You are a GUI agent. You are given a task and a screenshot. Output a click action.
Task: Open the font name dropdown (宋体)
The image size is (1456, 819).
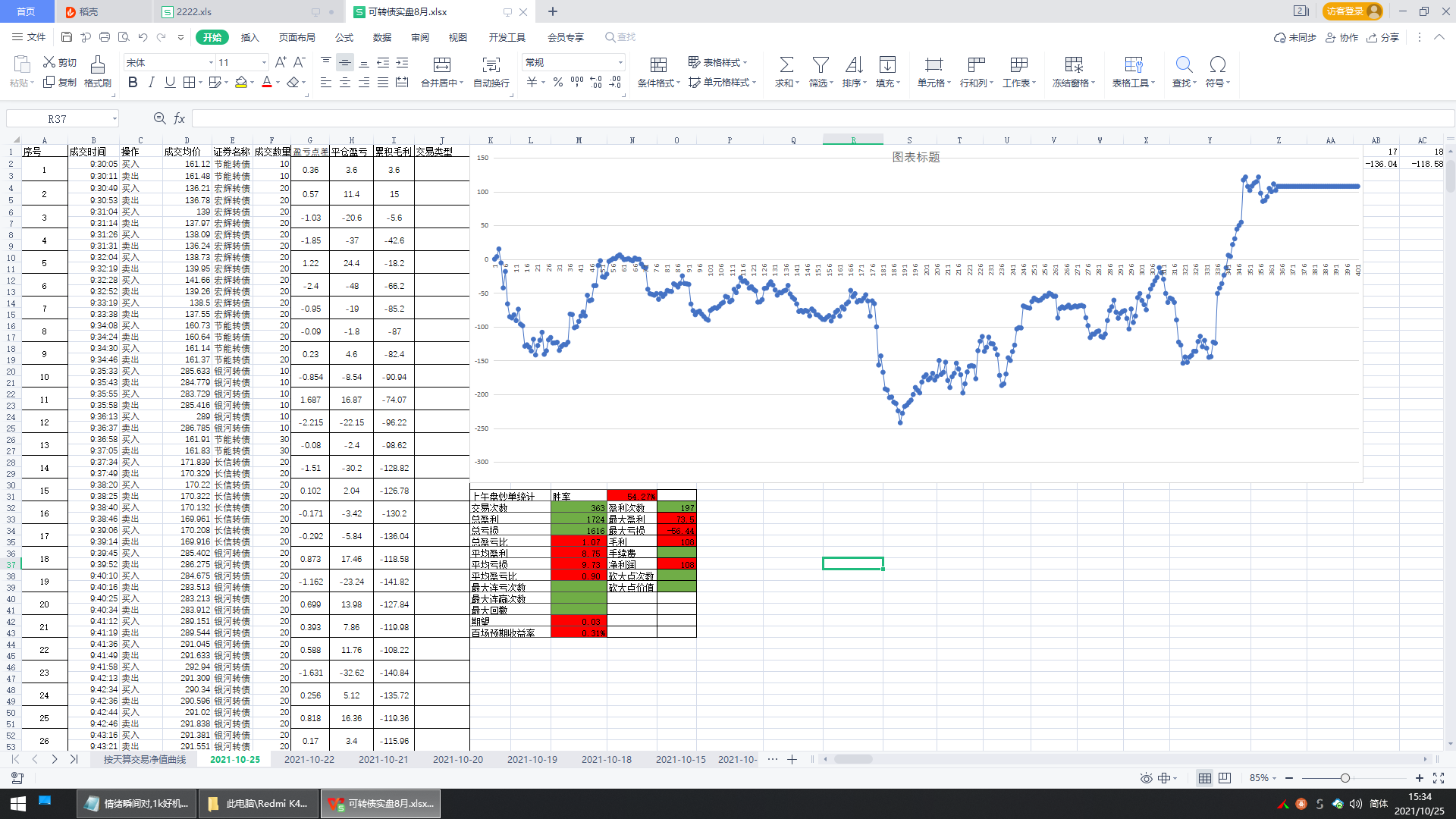(x=212, y=62)
